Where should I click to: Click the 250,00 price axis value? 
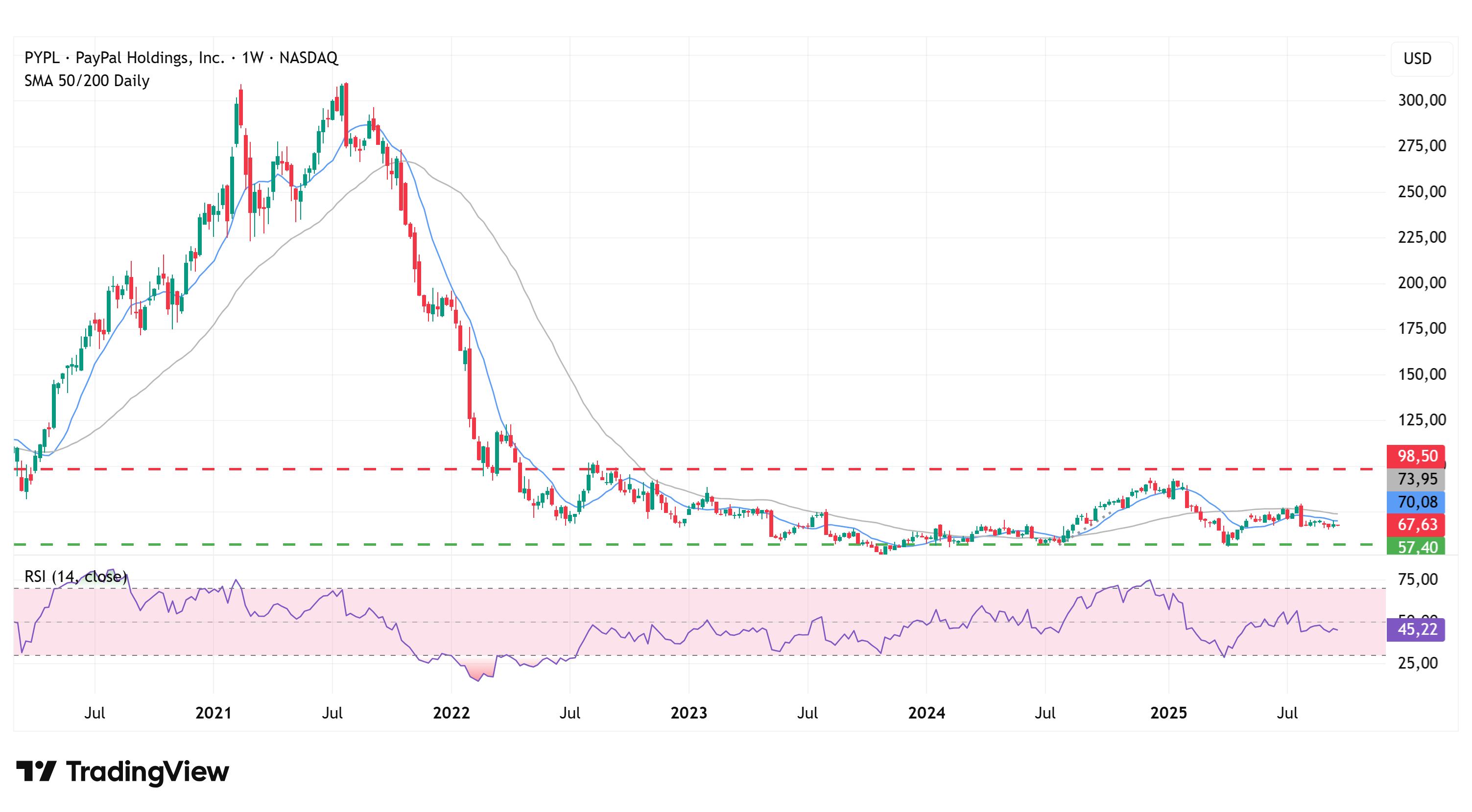point(1422,192)
